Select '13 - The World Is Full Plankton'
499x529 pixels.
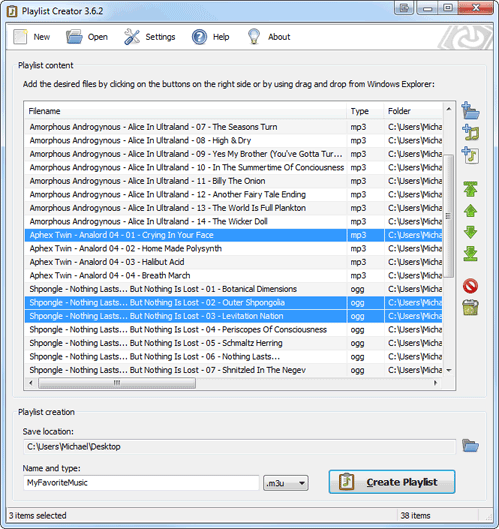[x=233, y=208]
